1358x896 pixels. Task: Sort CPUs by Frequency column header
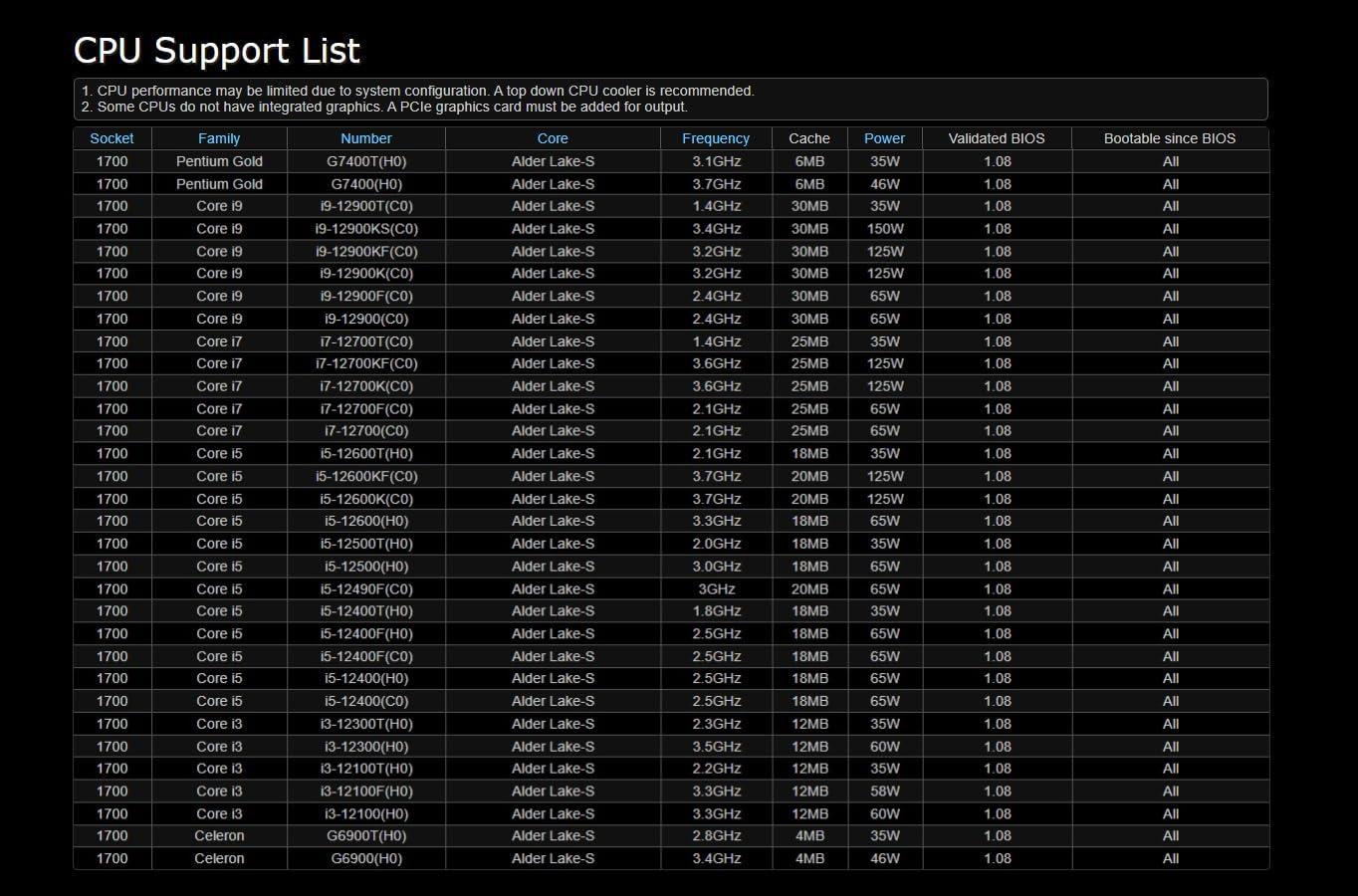click(716, 138)
